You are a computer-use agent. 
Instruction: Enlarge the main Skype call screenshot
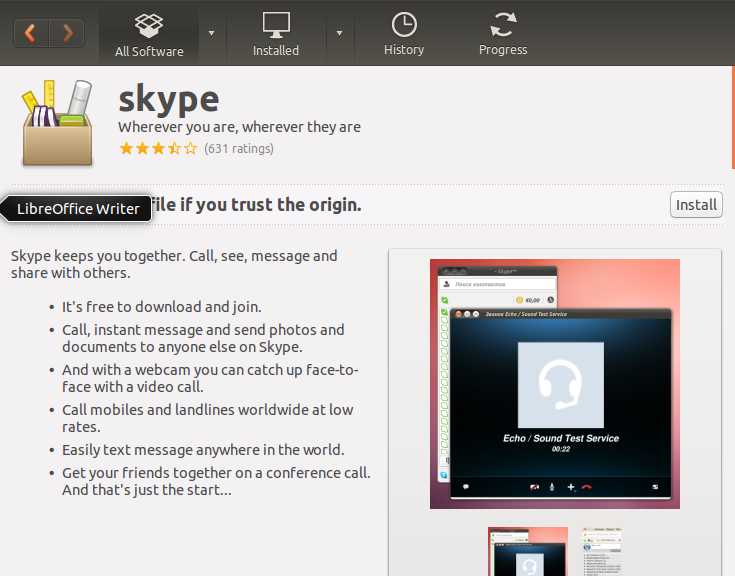[x=555, y=384]
